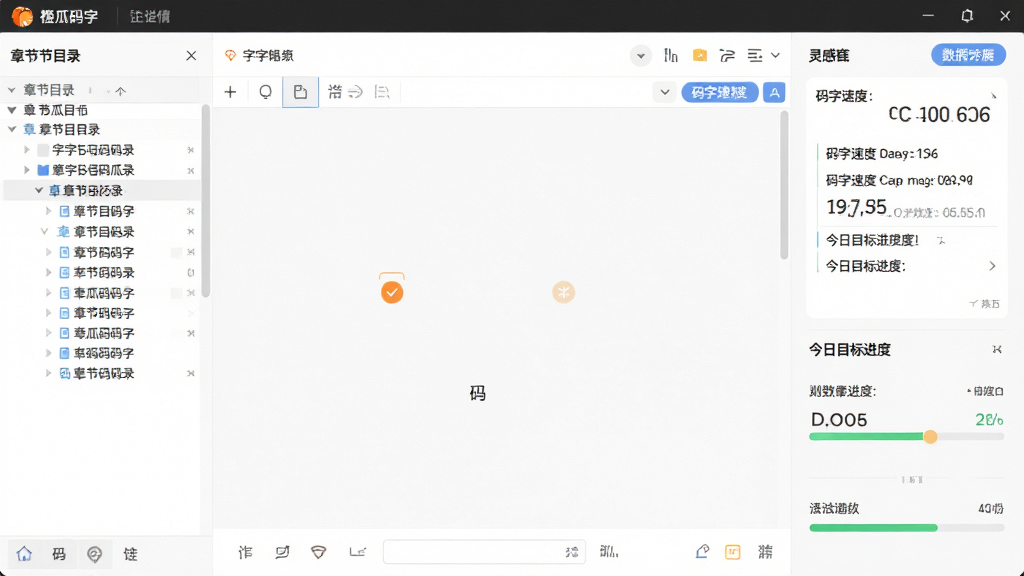Click the bar chart icon in header
Screen dimensions: 1024x576
point(671,56)
